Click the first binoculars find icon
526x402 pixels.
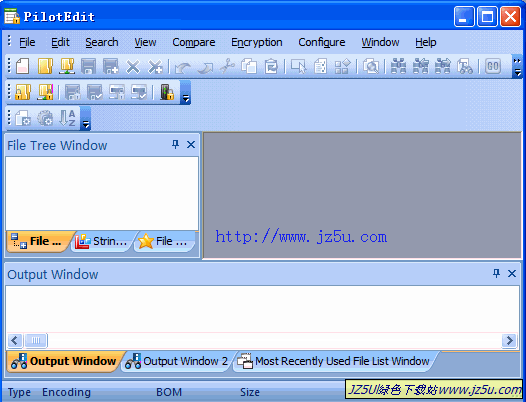pos(399,66)
